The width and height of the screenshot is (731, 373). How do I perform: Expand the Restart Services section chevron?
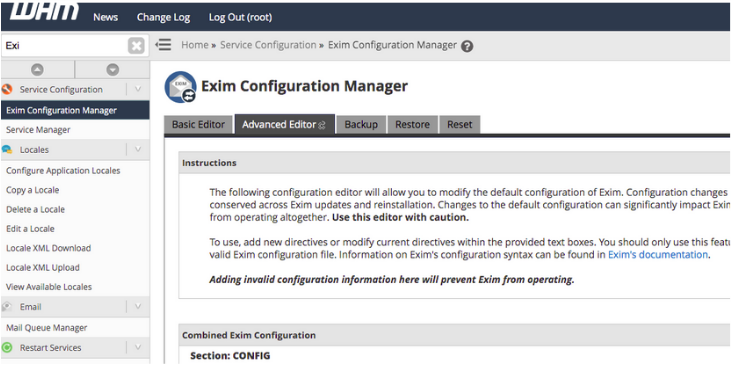click(138, 347)
